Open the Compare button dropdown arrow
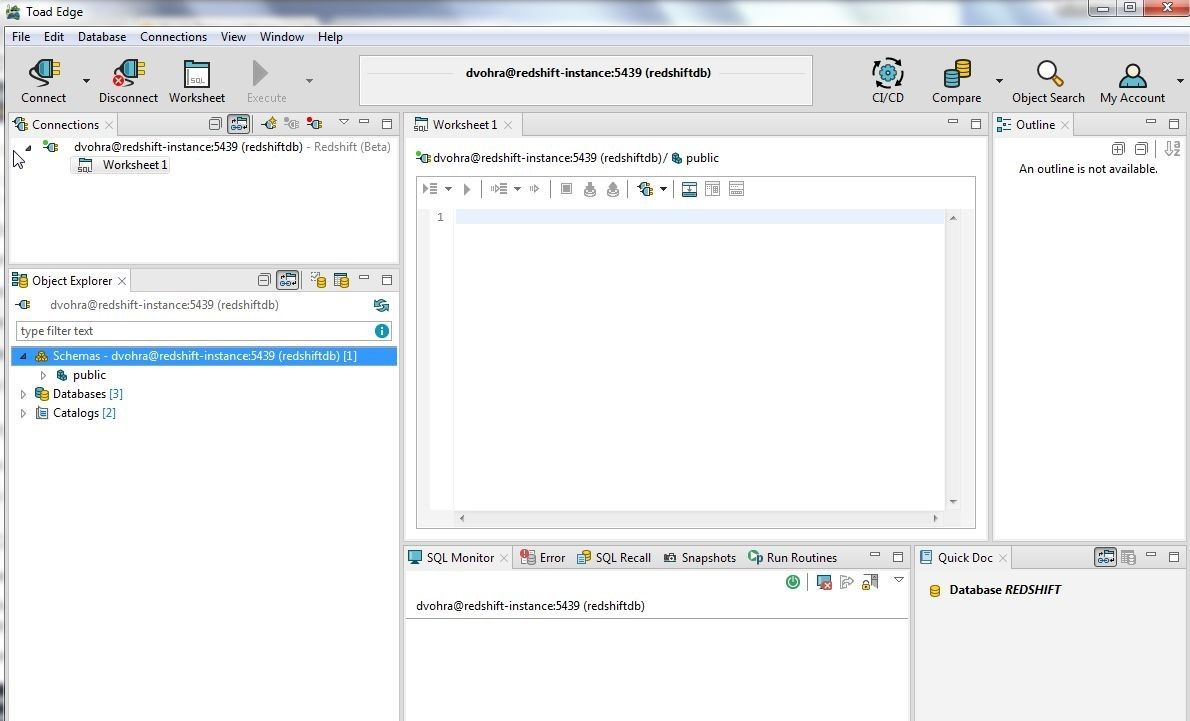The width and height of the screenshot is (1190, 721). coord(999,80)
